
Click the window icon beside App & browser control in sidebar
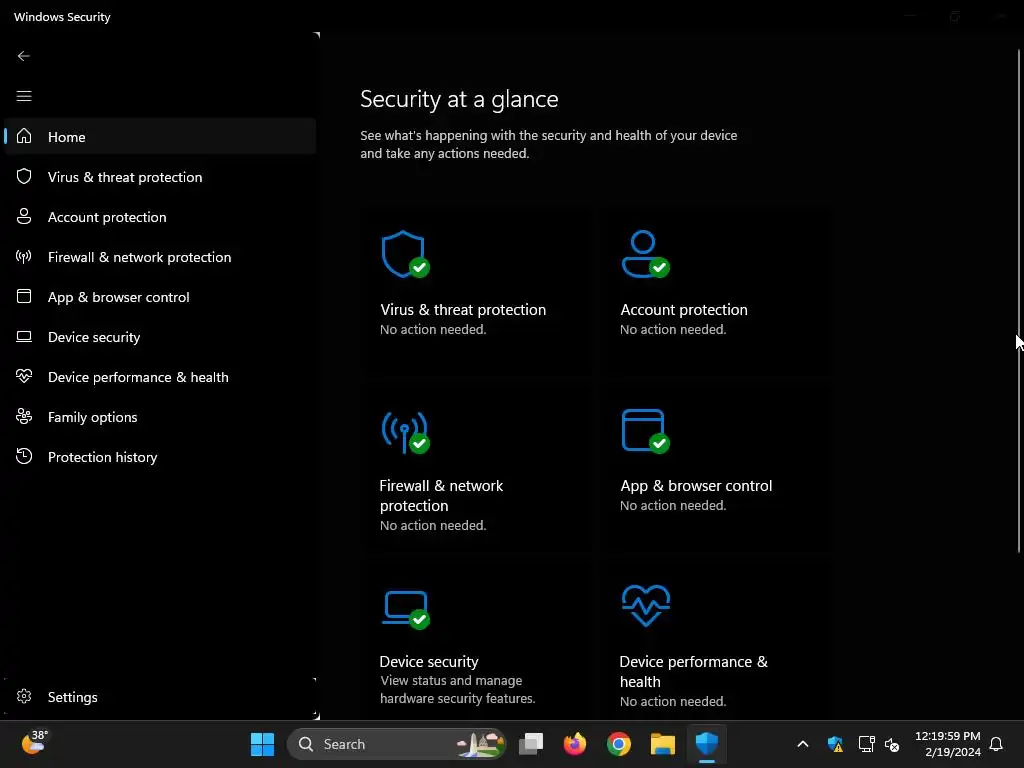click(x=24, y=296)
